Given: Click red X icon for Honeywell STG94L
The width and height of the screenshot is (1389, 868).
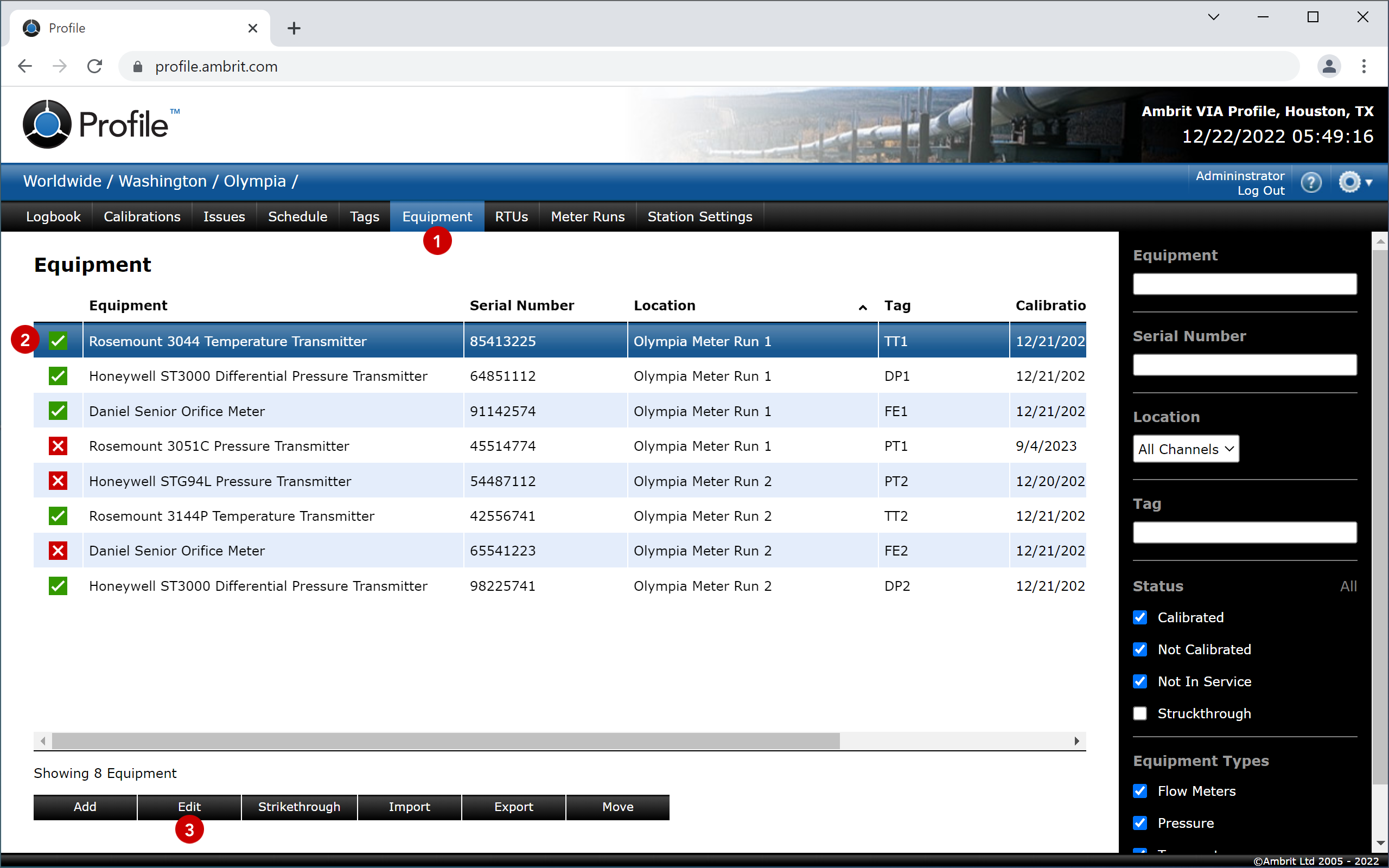Looking at the screenshot, I should tap(58, 481).
